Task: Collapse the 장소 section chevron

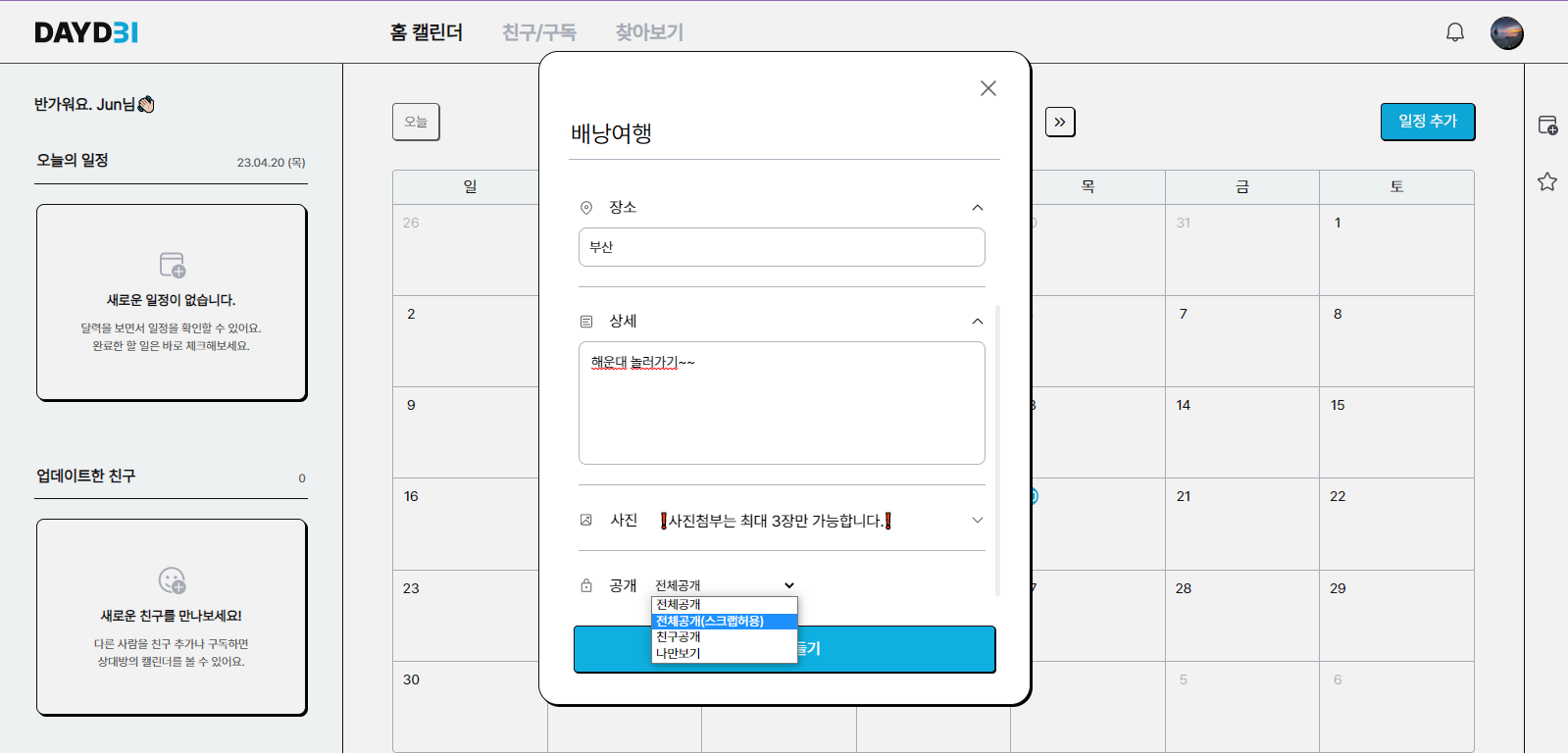Action: 978,207
